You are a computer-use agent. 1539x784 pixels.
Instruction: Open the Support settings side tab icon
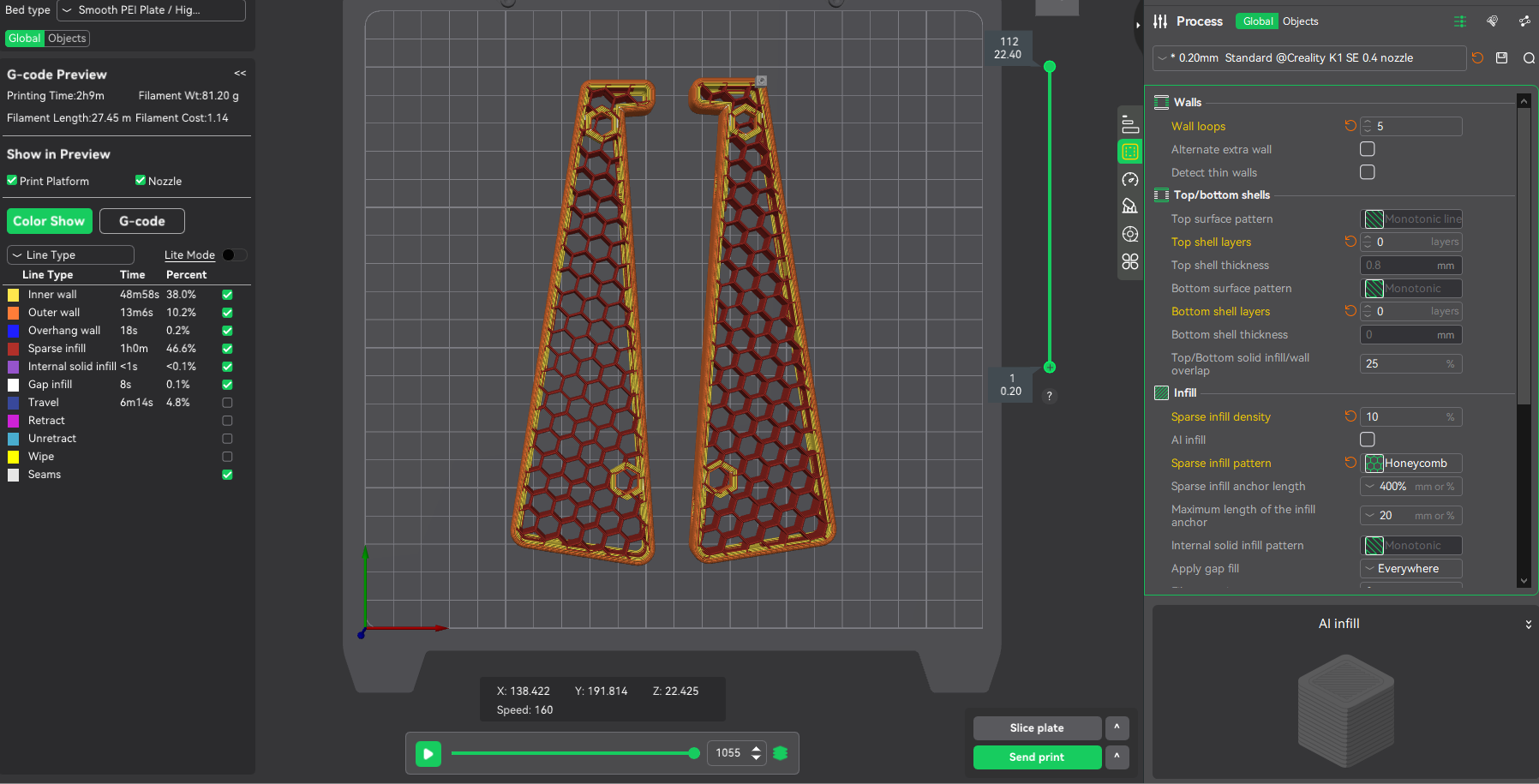[x=1130, y=206]
